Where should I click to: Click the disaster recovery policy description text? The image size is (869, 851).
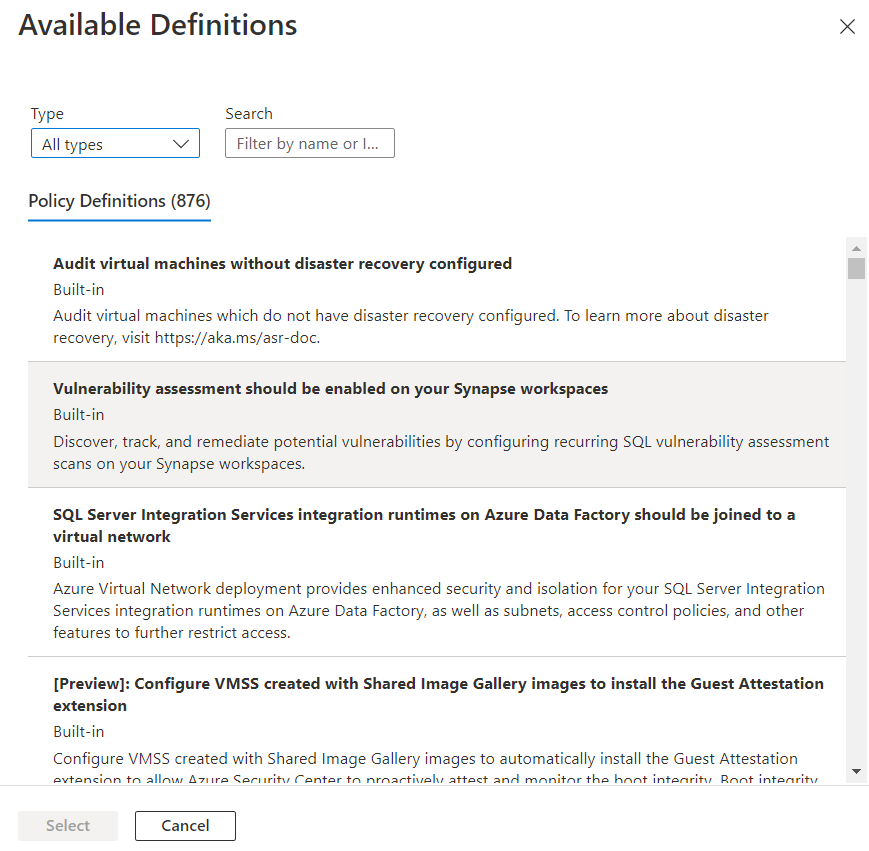[x=410, y=326]
